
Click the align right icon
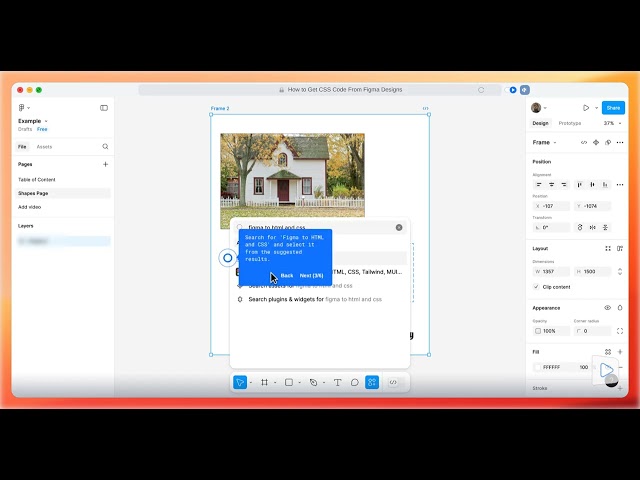pyautogui.click(x=564, y=185)
